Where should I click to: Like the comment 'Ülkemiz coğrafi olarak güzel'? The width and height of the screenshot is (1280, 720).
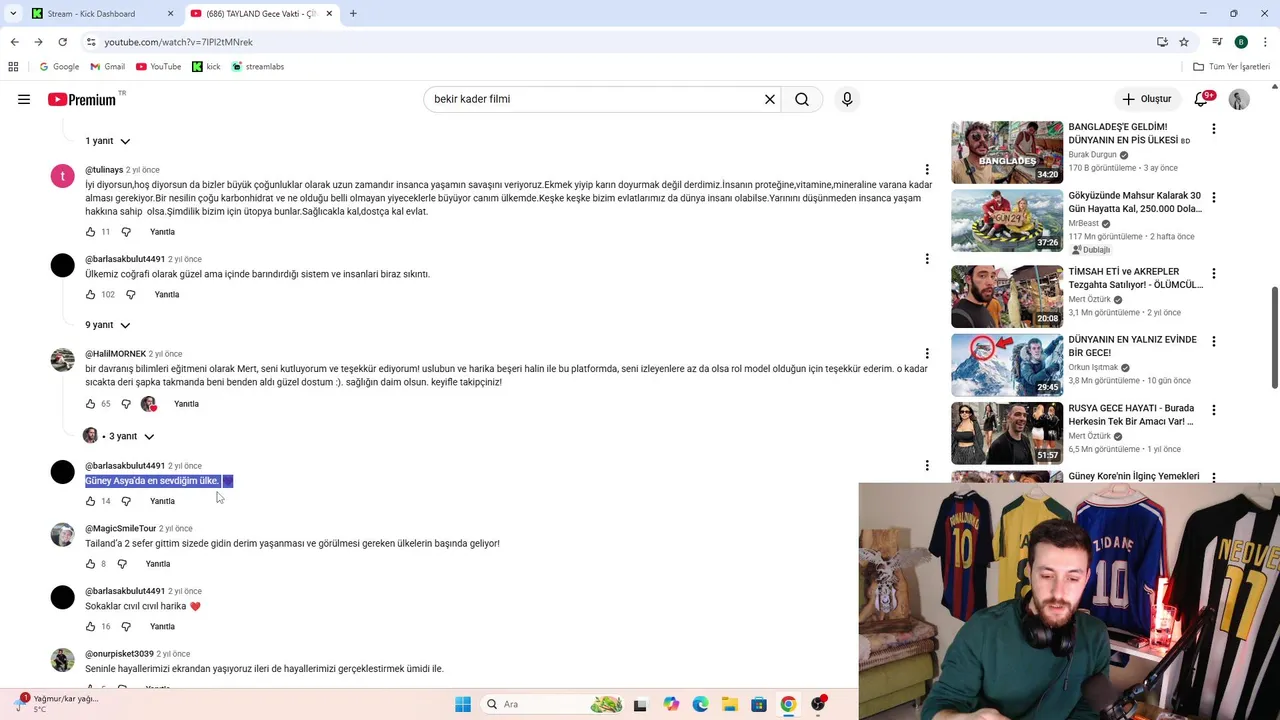90,295
